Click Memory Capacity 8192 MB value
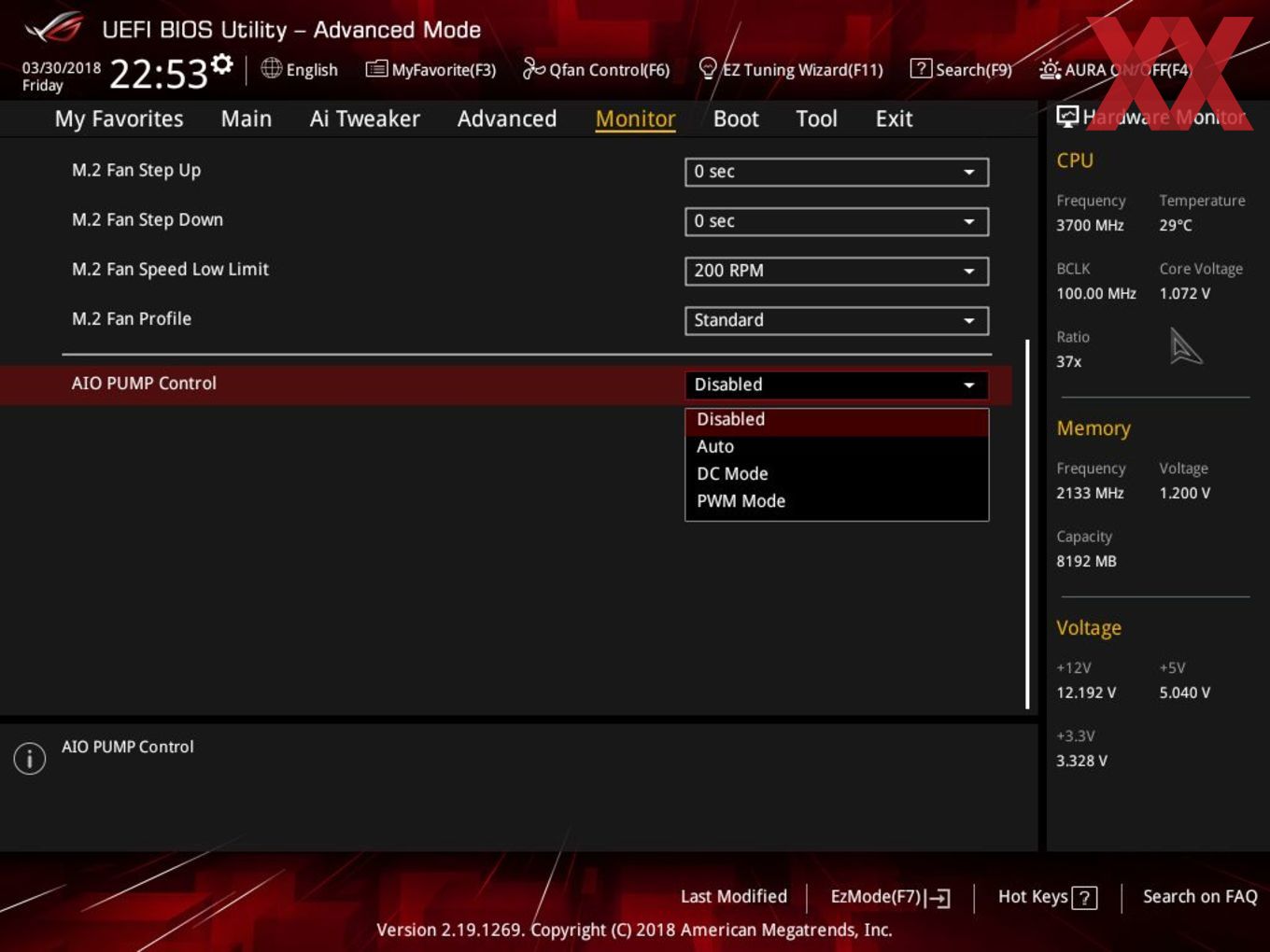This screenshot has width=1270, height=952. pyautogui.click(x=1086, y=561)
